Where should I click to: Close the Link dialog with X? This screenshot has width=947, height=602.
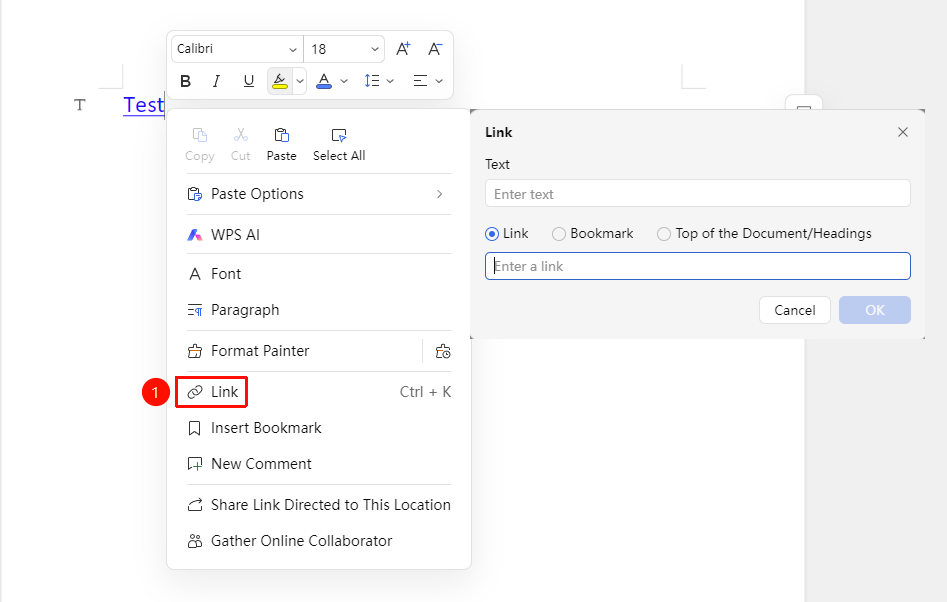click(903, 132)
